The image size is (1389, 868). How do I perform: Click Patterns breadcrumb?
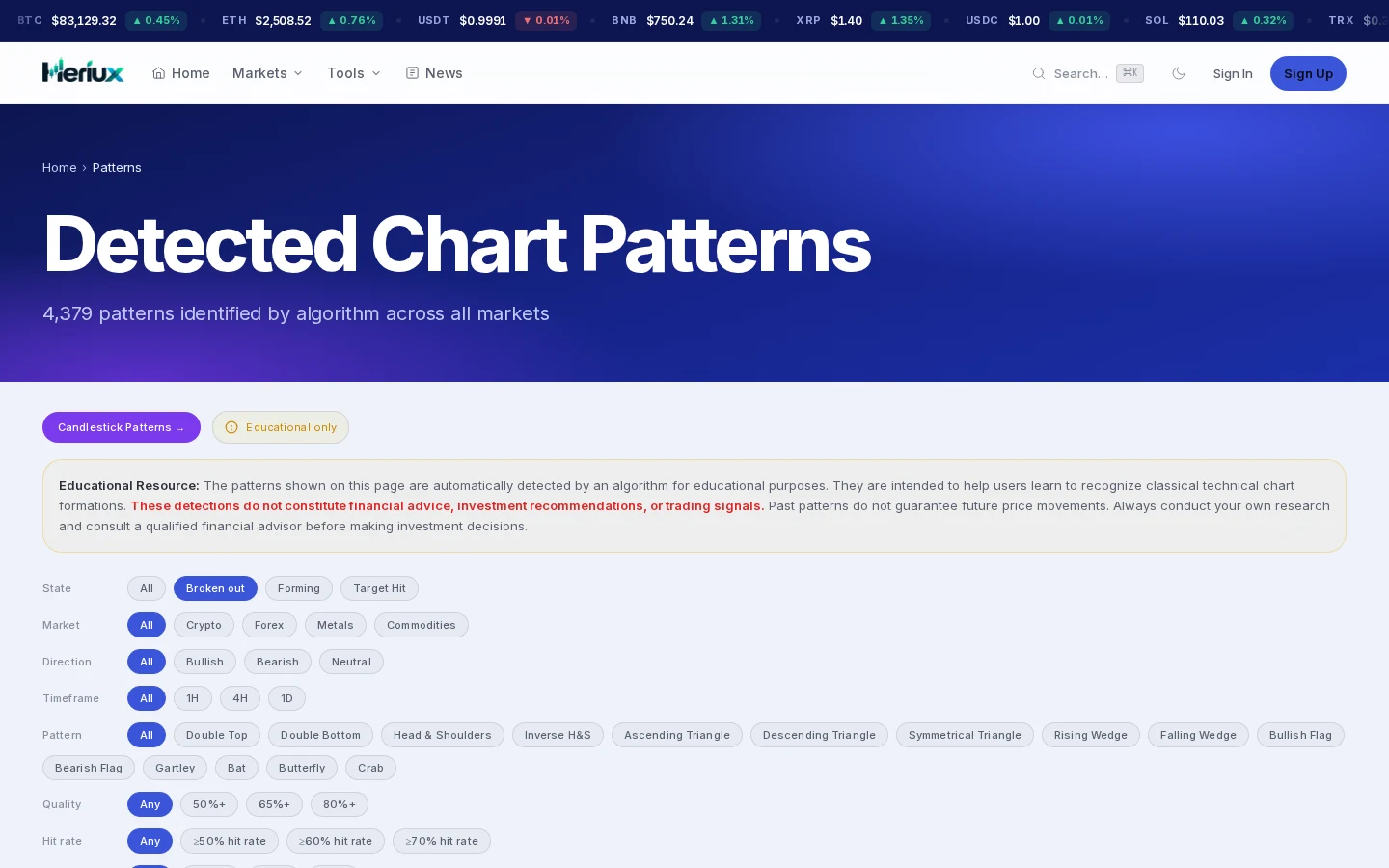click(x=117, y=167)
